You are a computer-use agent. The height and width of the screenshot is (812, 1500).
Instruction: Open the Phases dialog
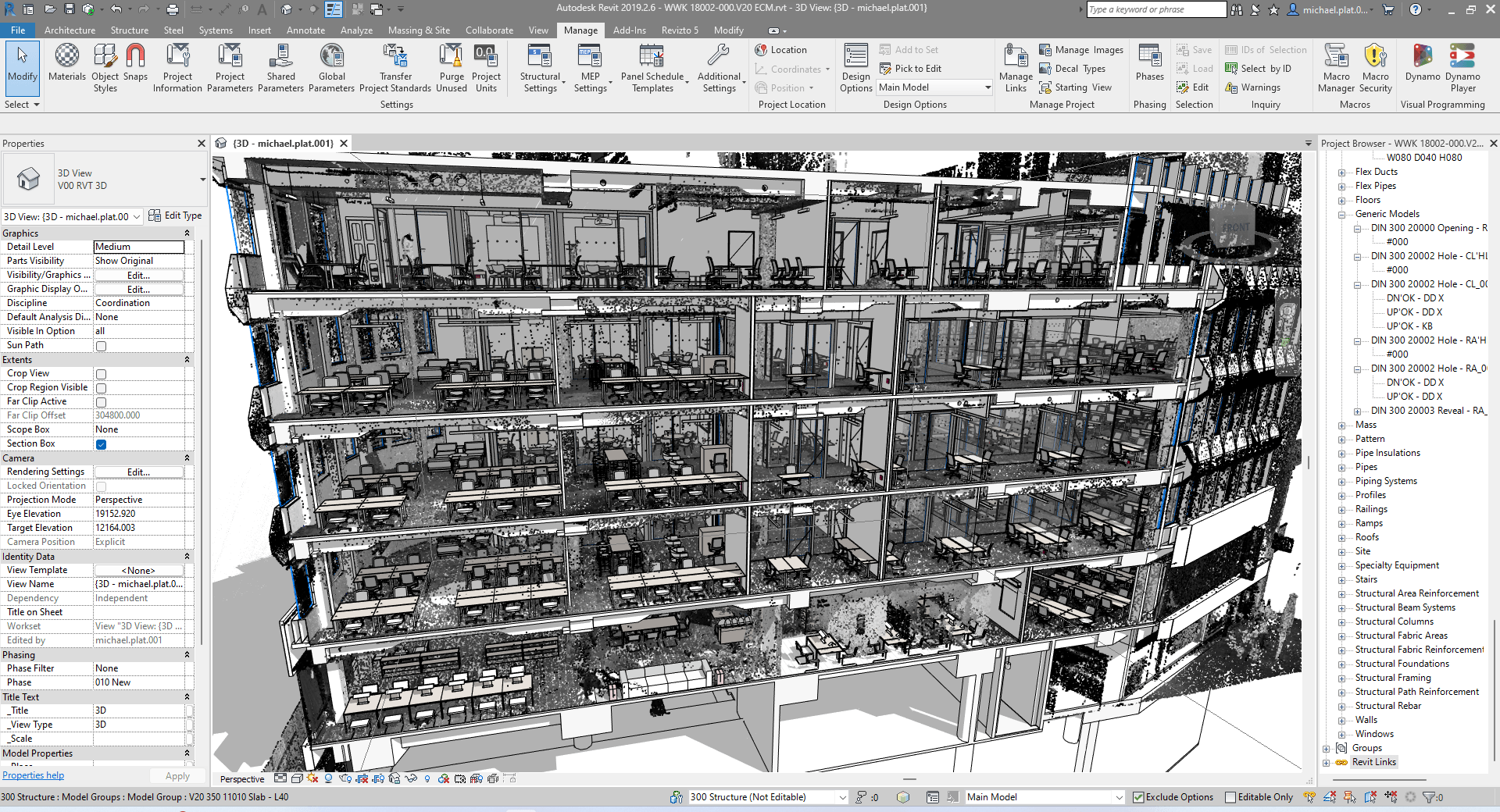[1149, 62]
